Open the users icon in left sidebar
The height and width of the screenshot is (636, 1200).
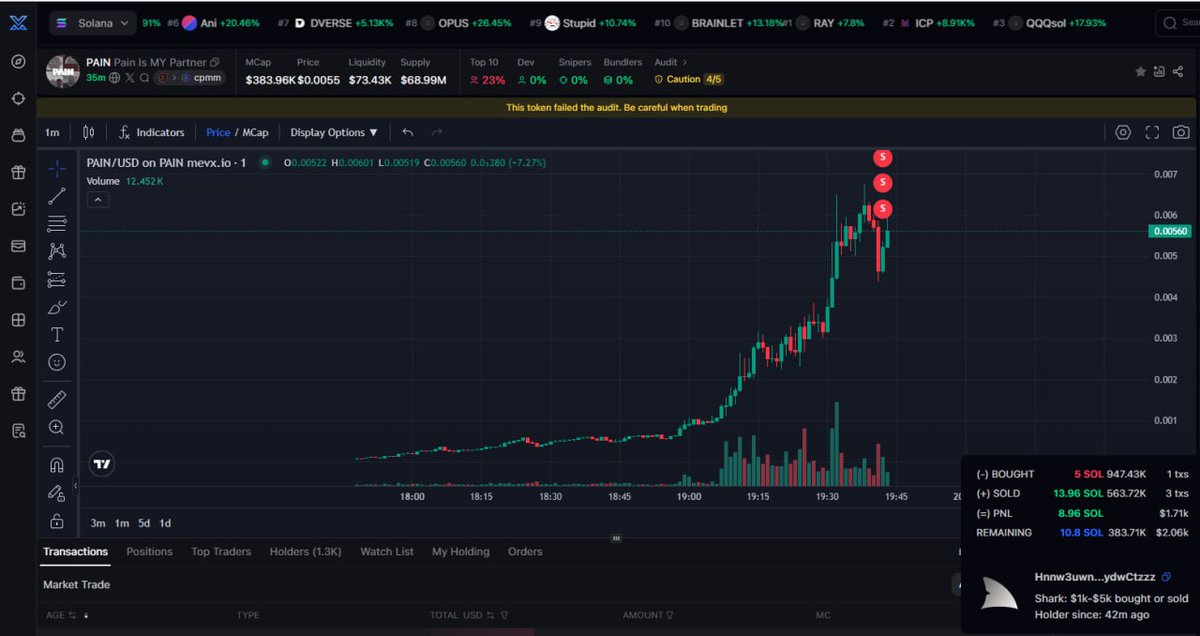(x=18, y=357)
